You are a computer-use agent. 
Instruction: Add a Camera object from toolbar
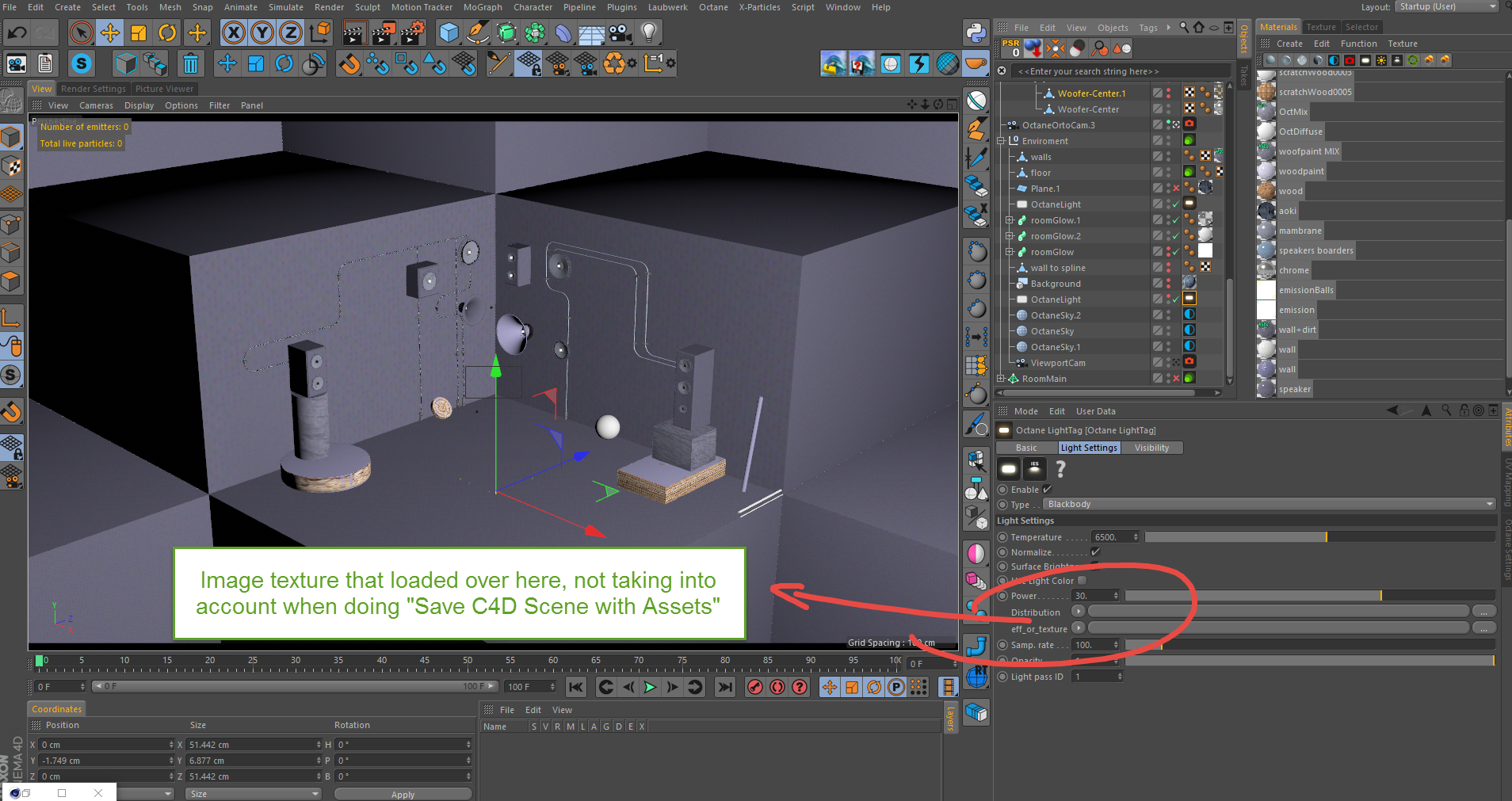pyautogui.click(x=620, y=33)
